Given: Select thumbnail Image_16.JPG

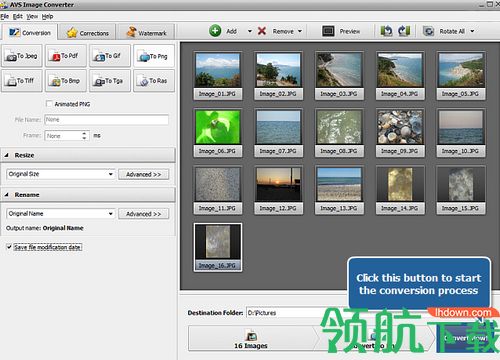Looking at the screenshot, I should (x=217, y=247).
